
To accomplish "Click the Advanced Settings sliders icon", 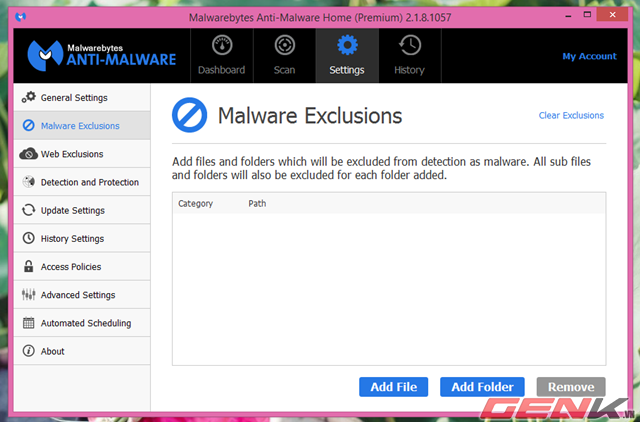I will 29,294.
